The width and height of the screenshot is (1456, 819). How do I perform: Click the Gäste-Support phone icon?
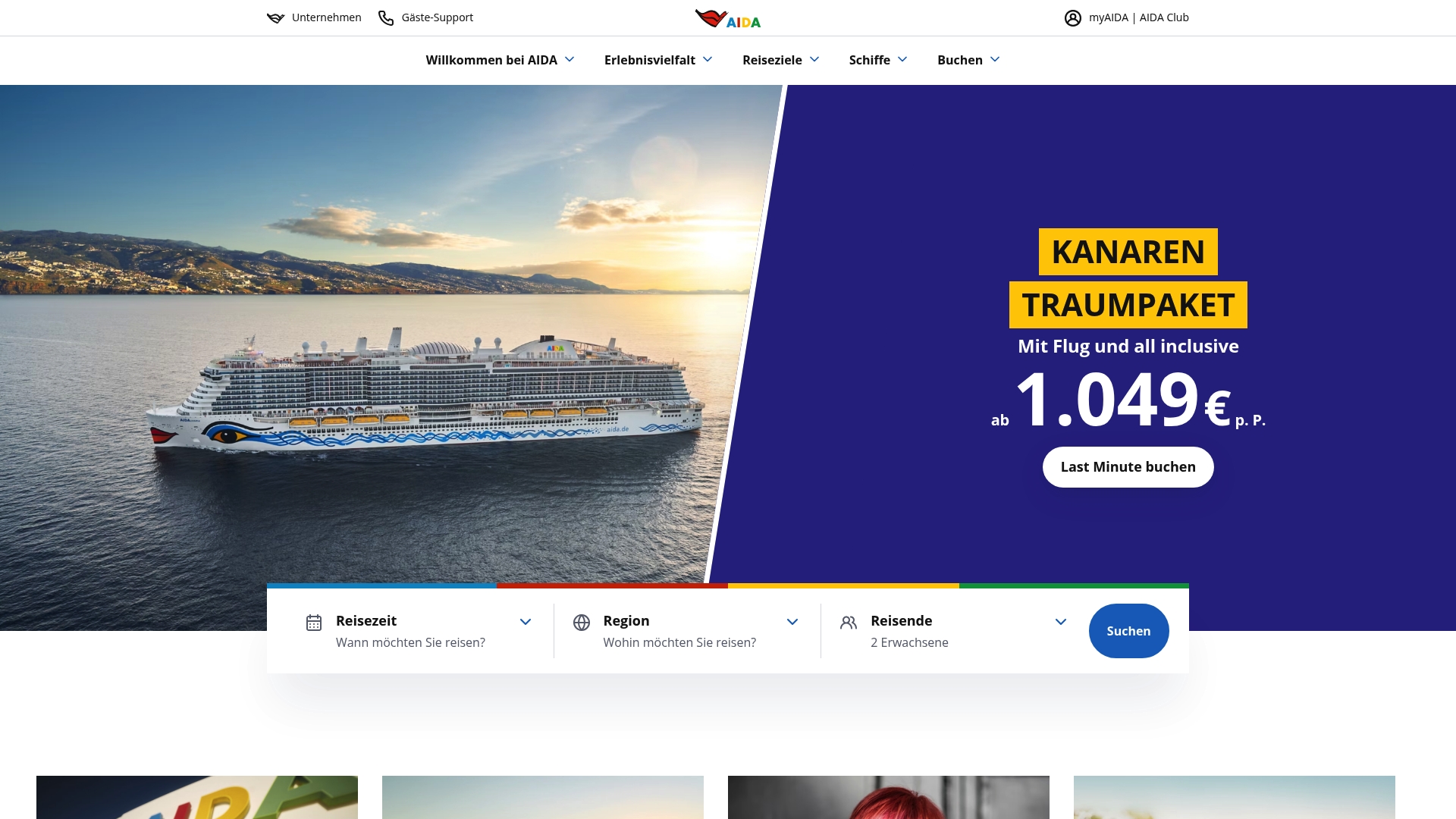click(386, 17)
